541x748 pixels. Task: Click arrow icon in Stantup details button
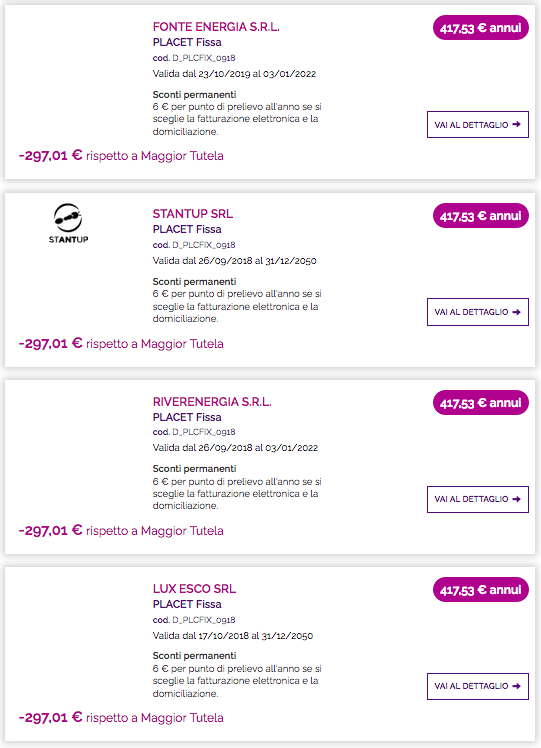point(516,312)
